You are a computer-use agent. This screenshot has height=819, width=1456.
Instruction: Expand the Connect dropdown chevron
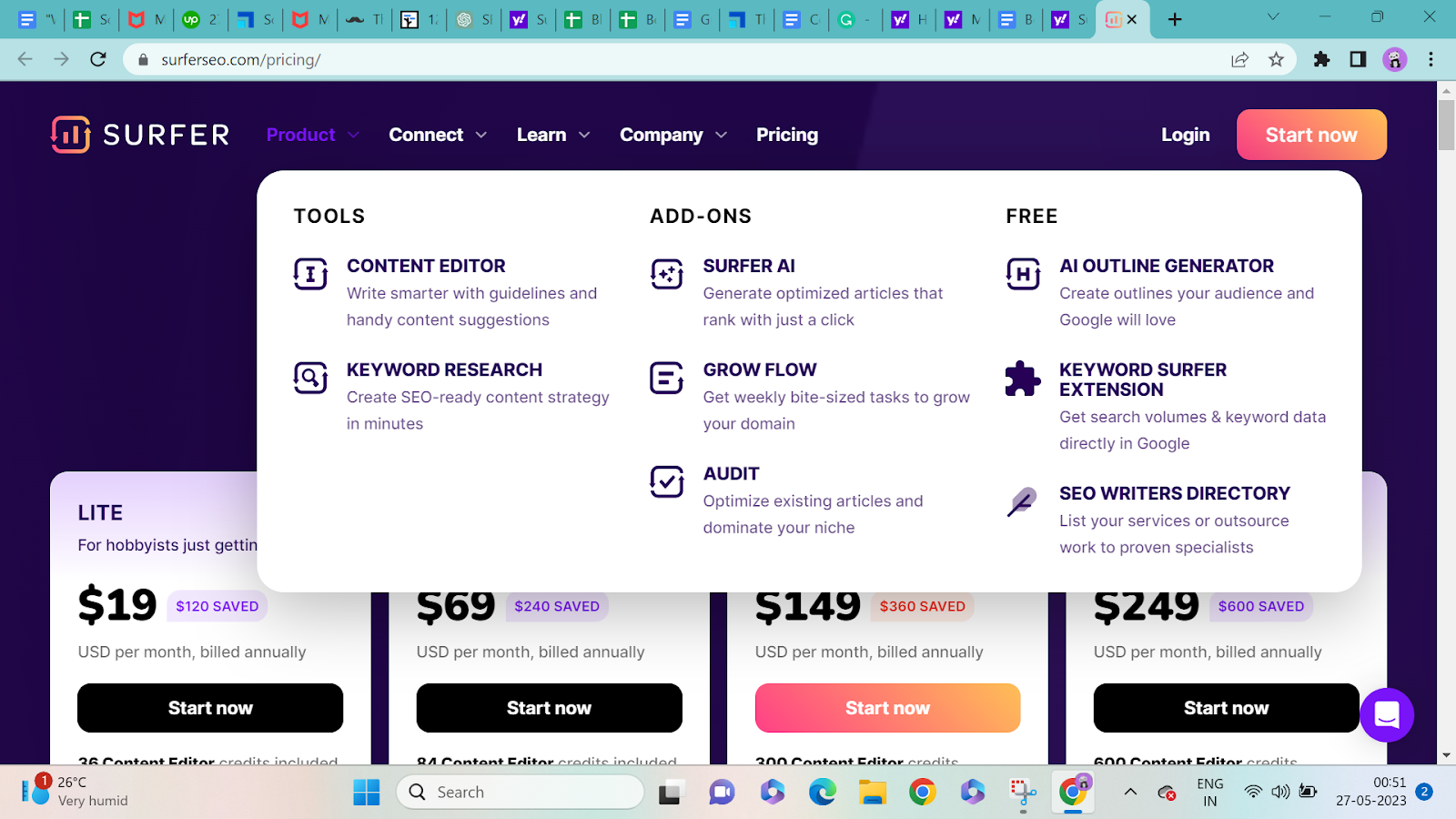click(x=481, y=136)
